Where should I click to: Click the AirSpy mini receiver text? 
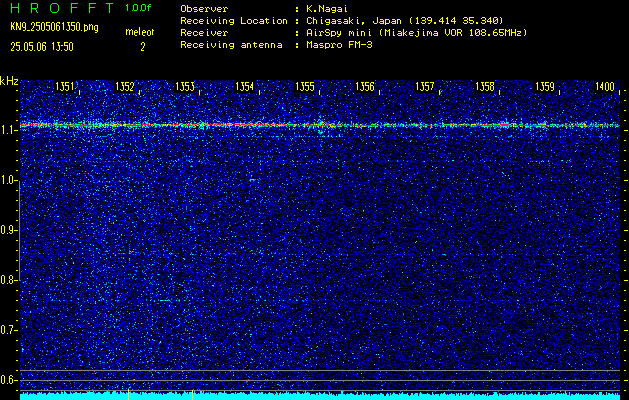(417, 32)
